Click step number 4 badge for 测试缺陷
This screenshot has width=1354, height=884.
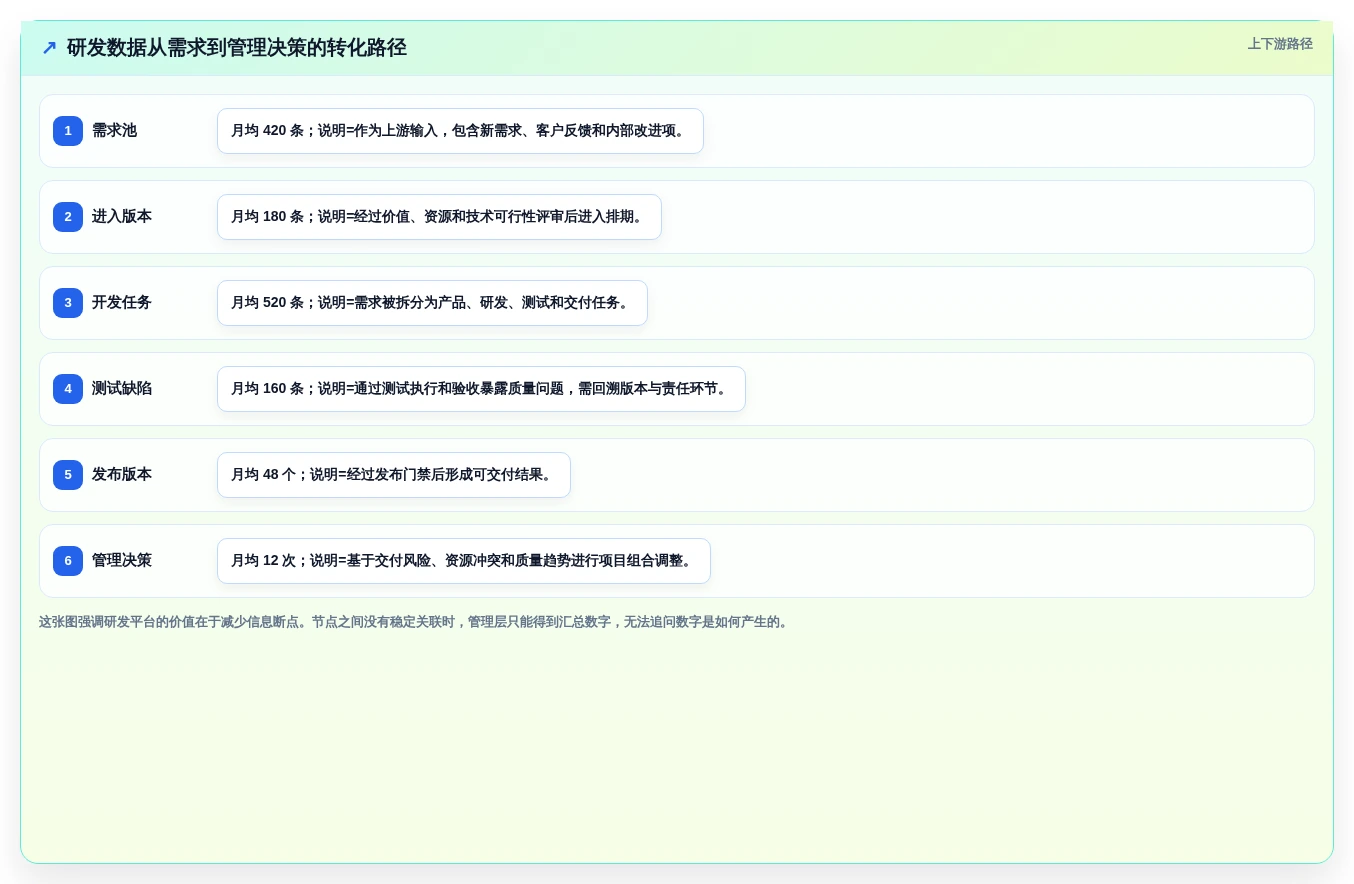point(68,389)
